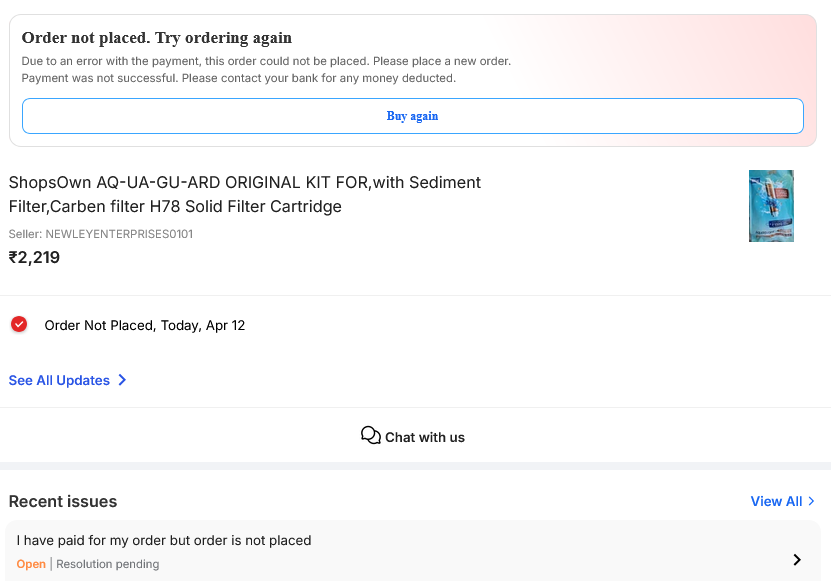
Task: Click the ShopsOwn filter cartridge product title
Action: click(245, 194)
